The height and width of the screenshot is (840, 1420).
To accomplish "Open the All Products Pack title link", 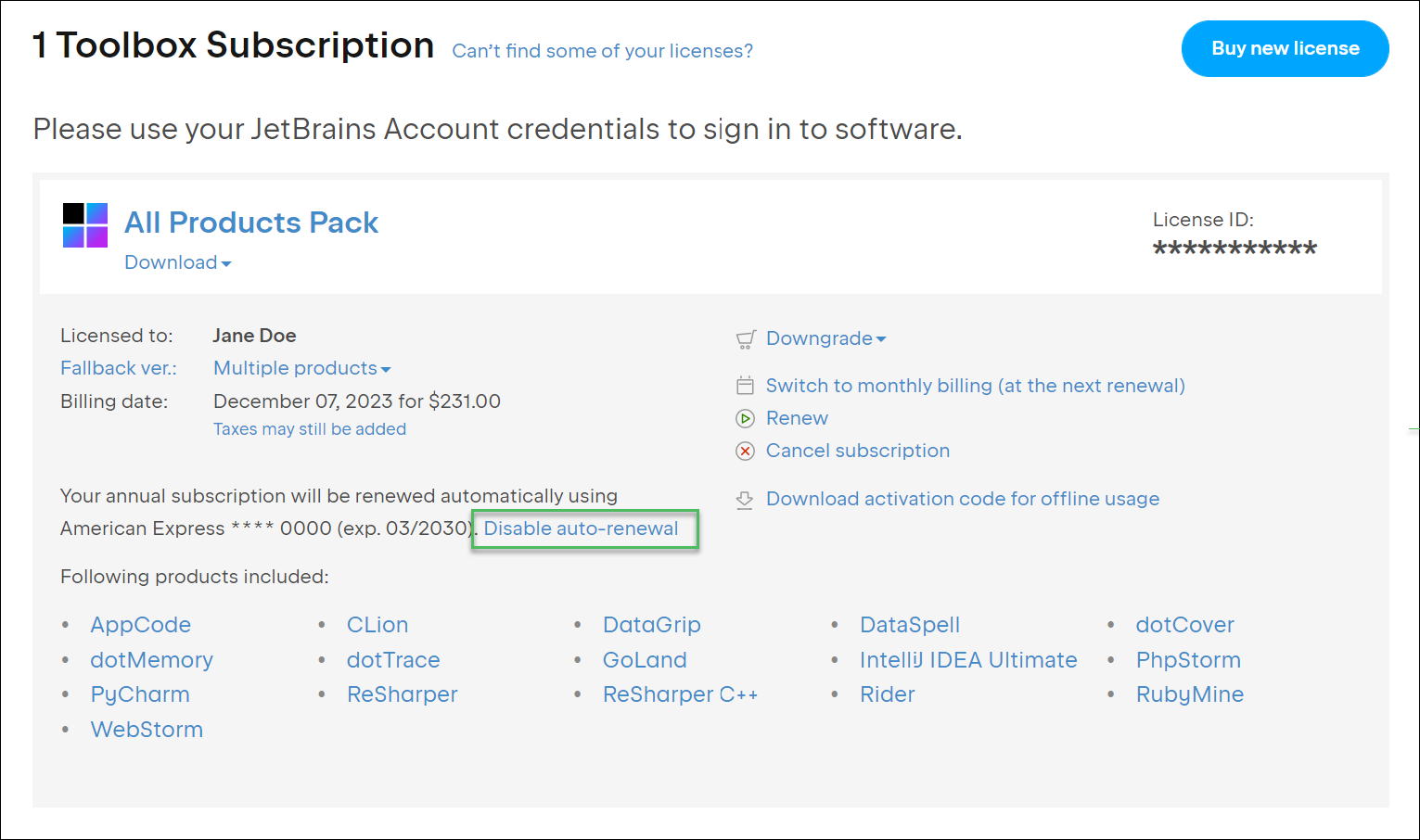I will pos(251,223).
